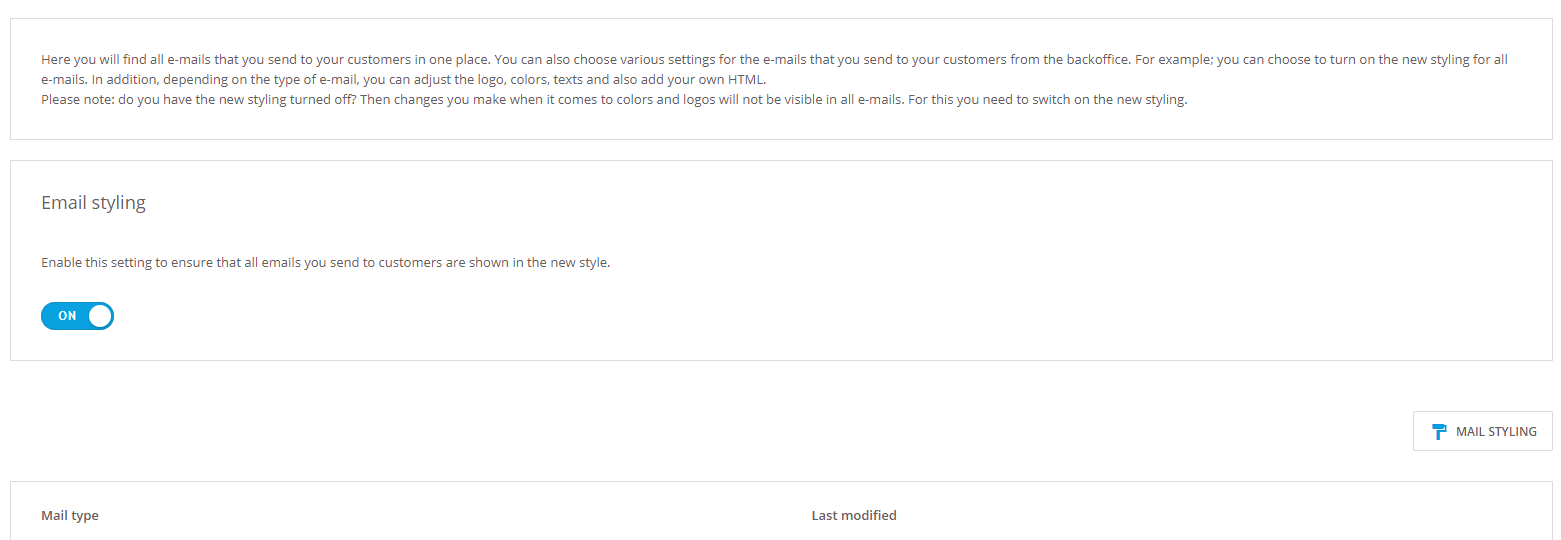The image size is (1561, 540).
Task: Turn off the Email styling switch
Action: point(77,316)
